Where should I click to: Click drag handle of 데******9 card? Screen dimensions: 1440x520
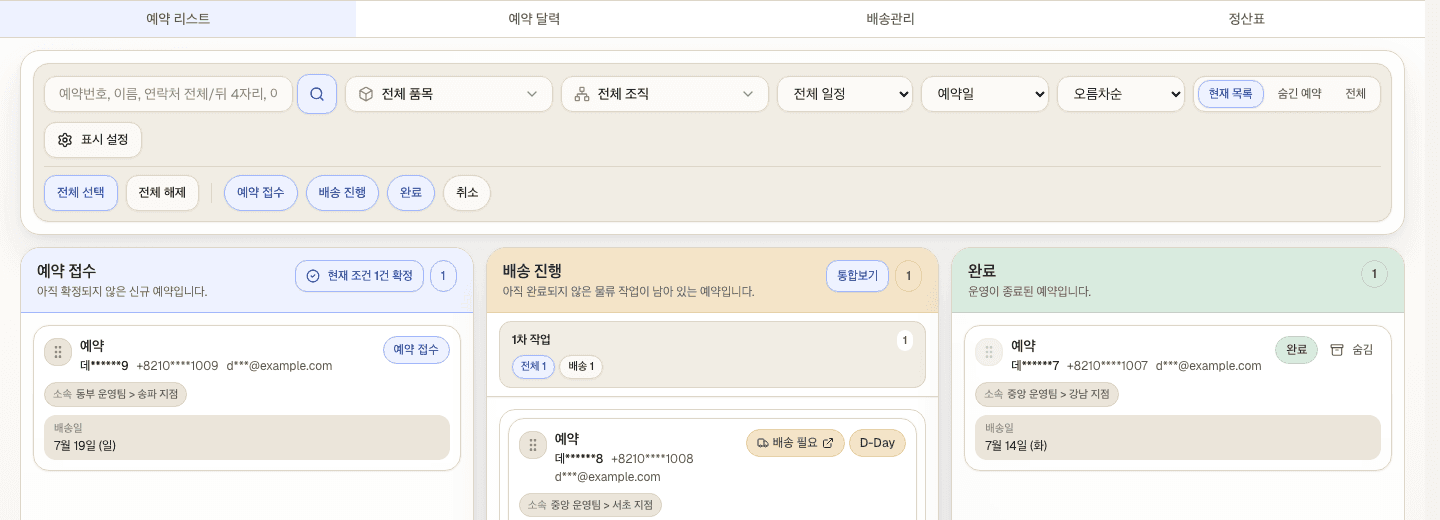click(58, 352)
